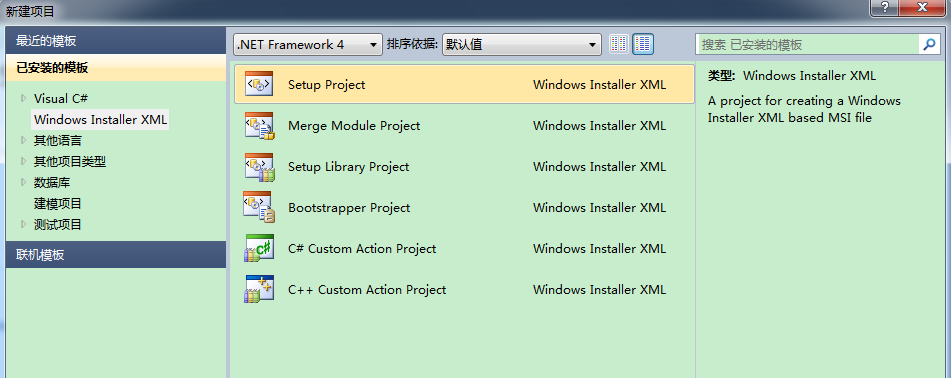Select 建模项目 in the template tree
Screen dimensions: 951x378
click(x=58, y=203)
